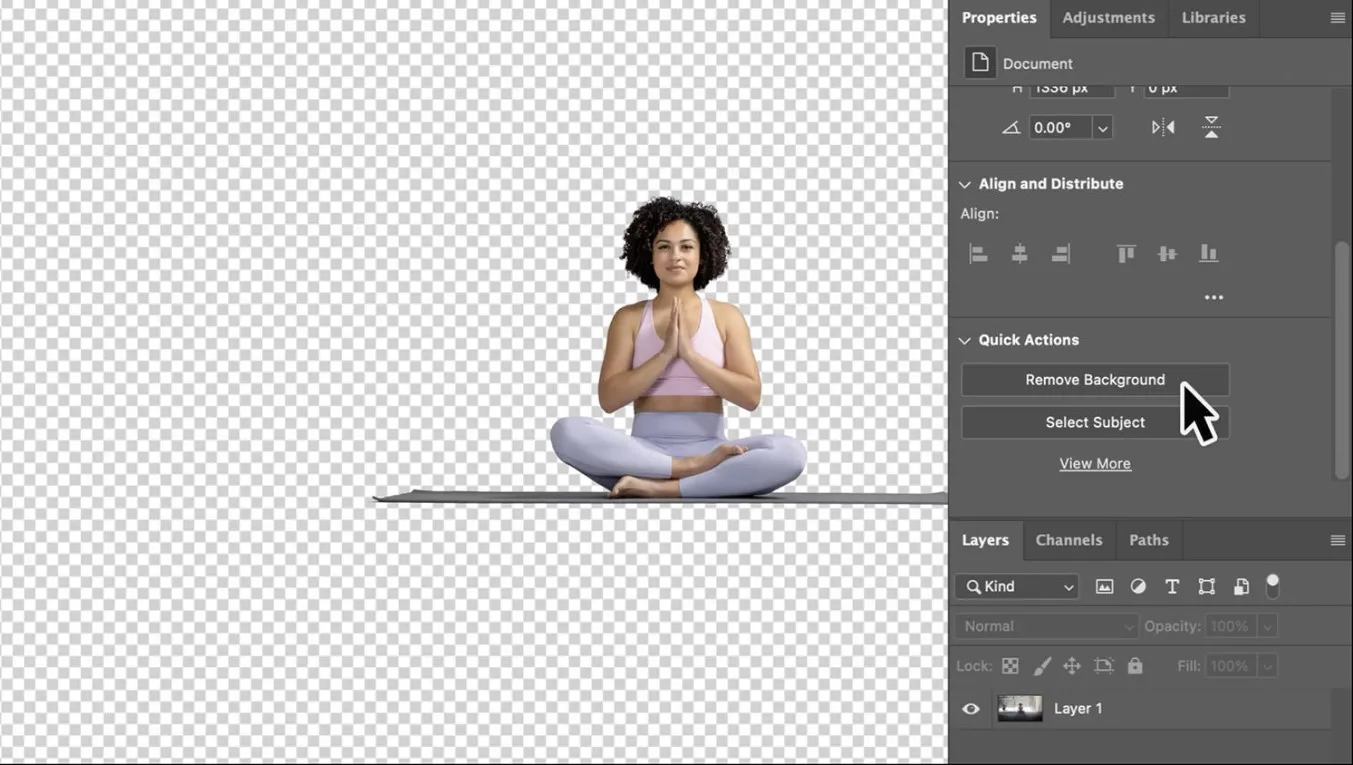Screen dimensions: 1353x765
Task: Align horizontal centers icon
Action: (x=1019, y=254)
